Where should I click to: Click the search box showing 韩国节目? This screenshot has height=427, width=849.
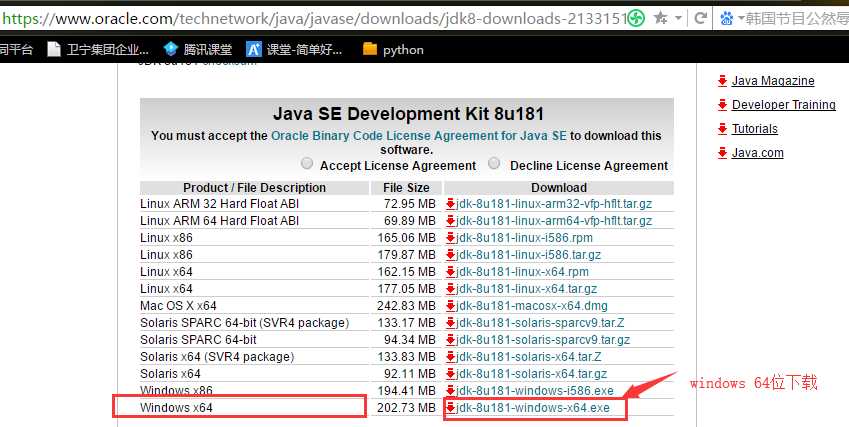797,19
